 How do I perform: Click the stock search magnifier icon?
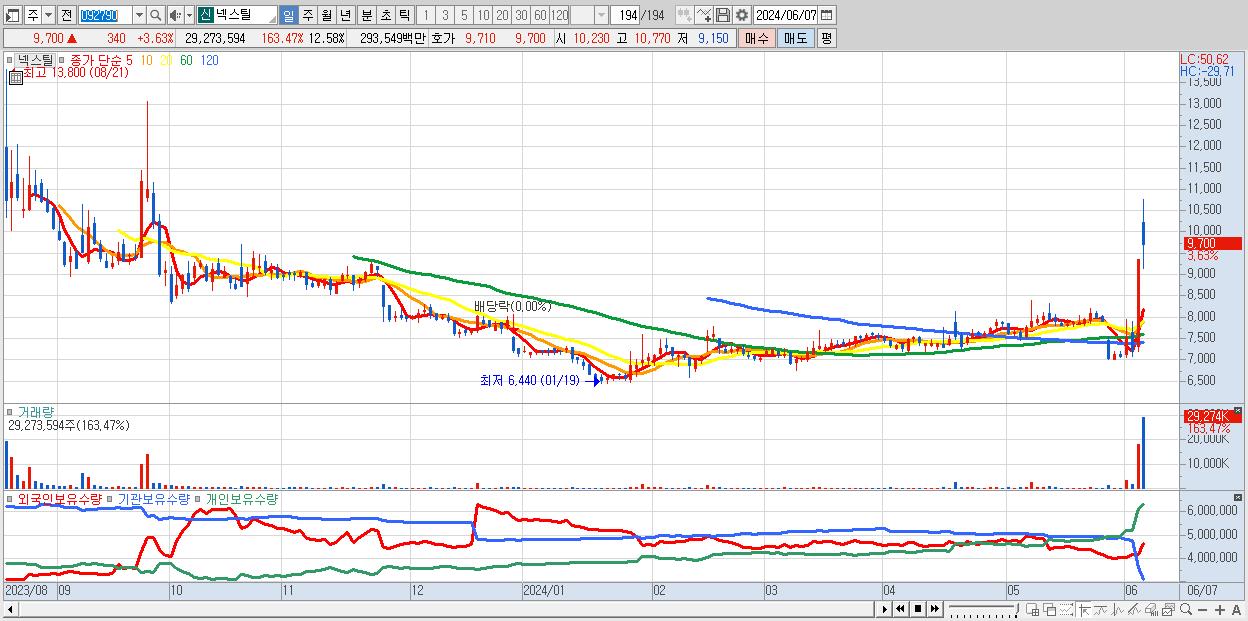[x=155, y=15]
